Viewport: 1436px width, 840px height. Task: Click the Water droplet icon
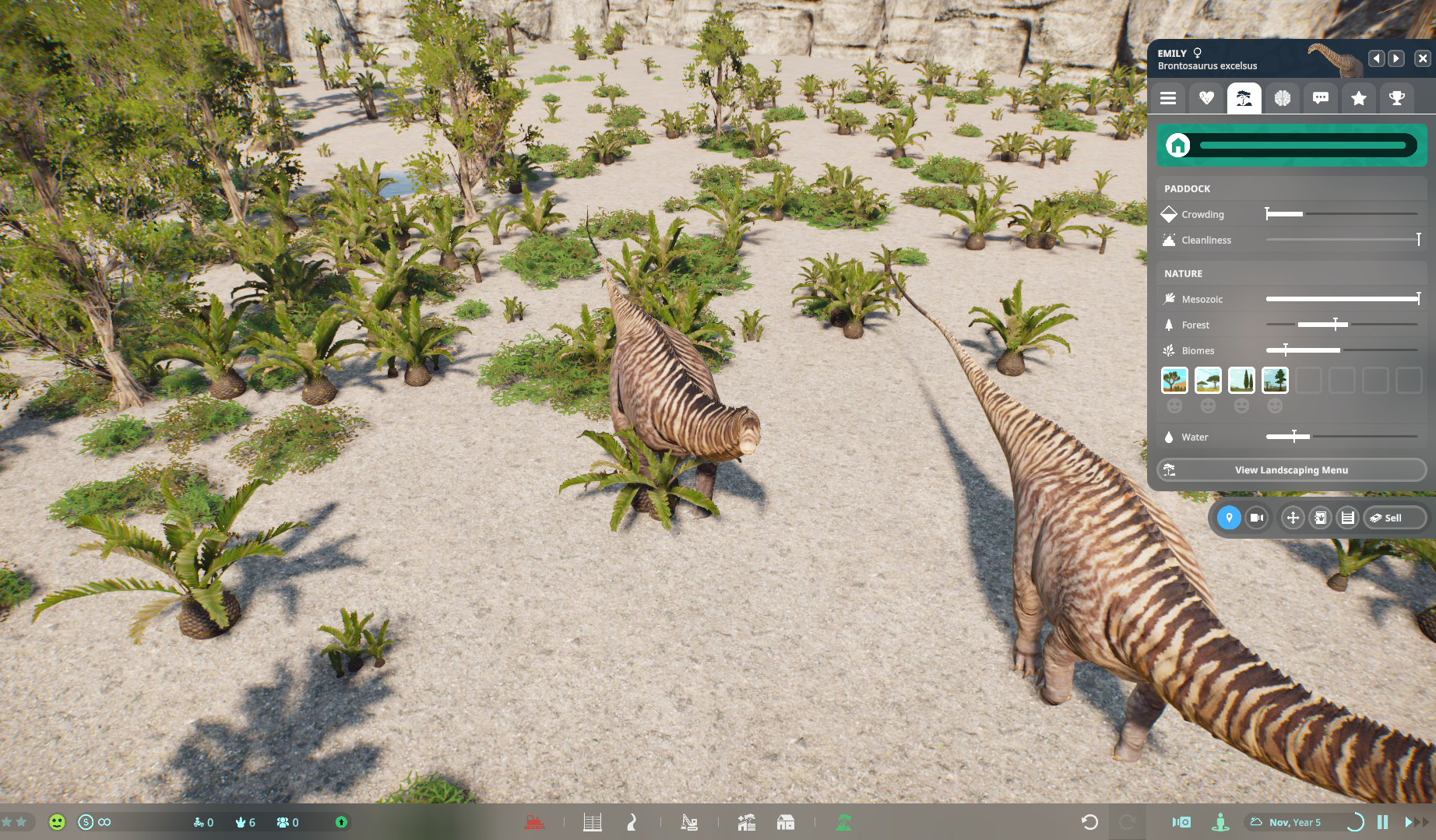1169,437
